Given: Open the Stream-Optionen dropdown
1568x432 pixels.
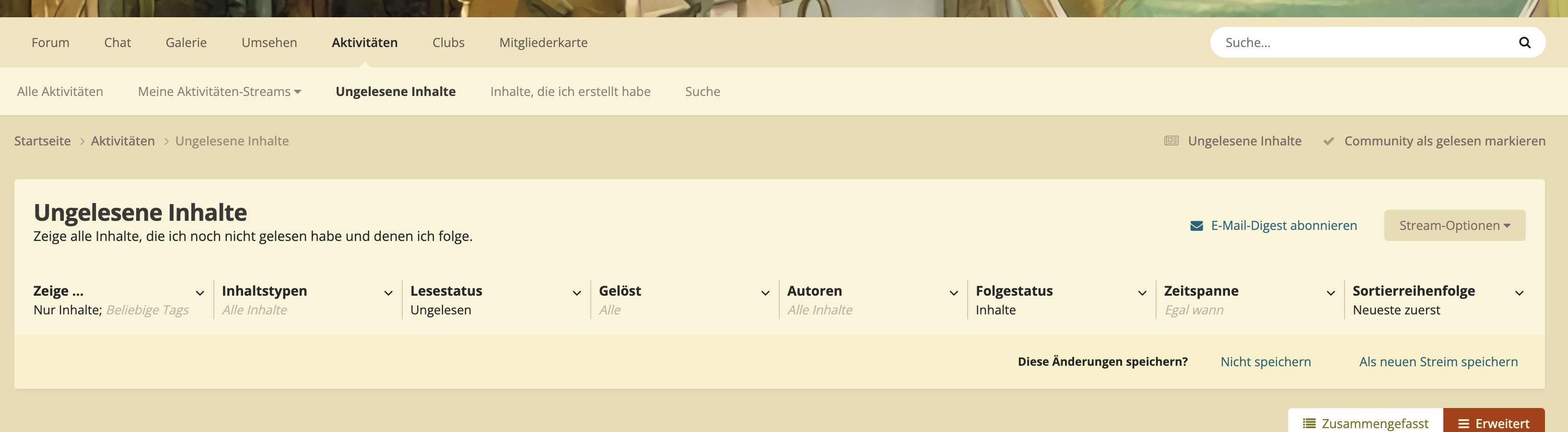Looking at the screenshot, I should pyautogui.click(x=1454, y=226).
